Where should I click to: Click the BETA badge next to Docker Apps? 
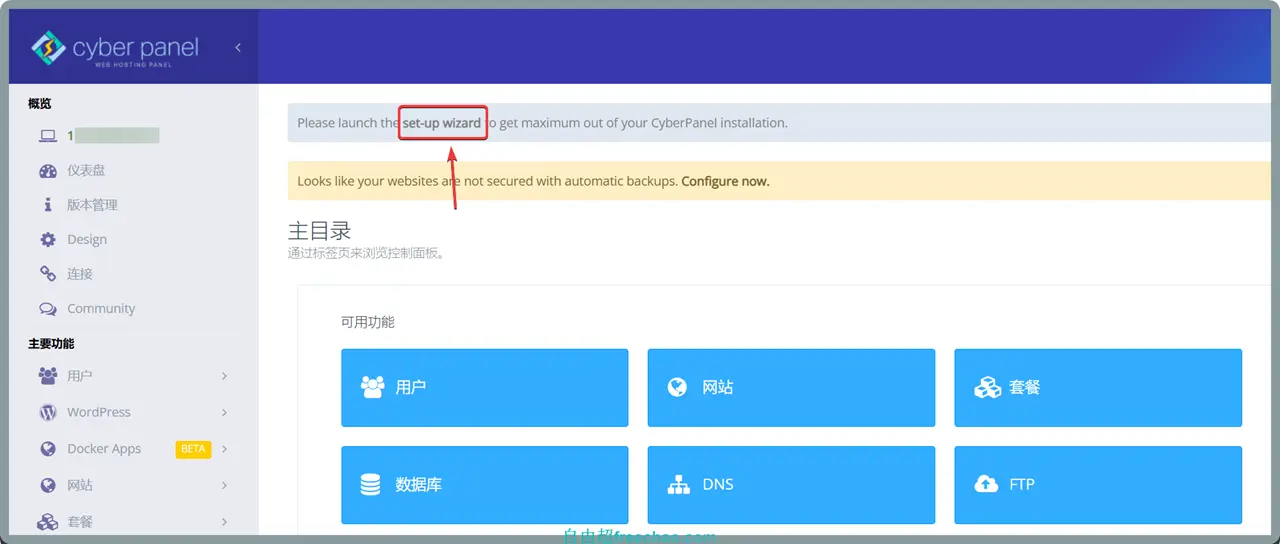point(192,449)
